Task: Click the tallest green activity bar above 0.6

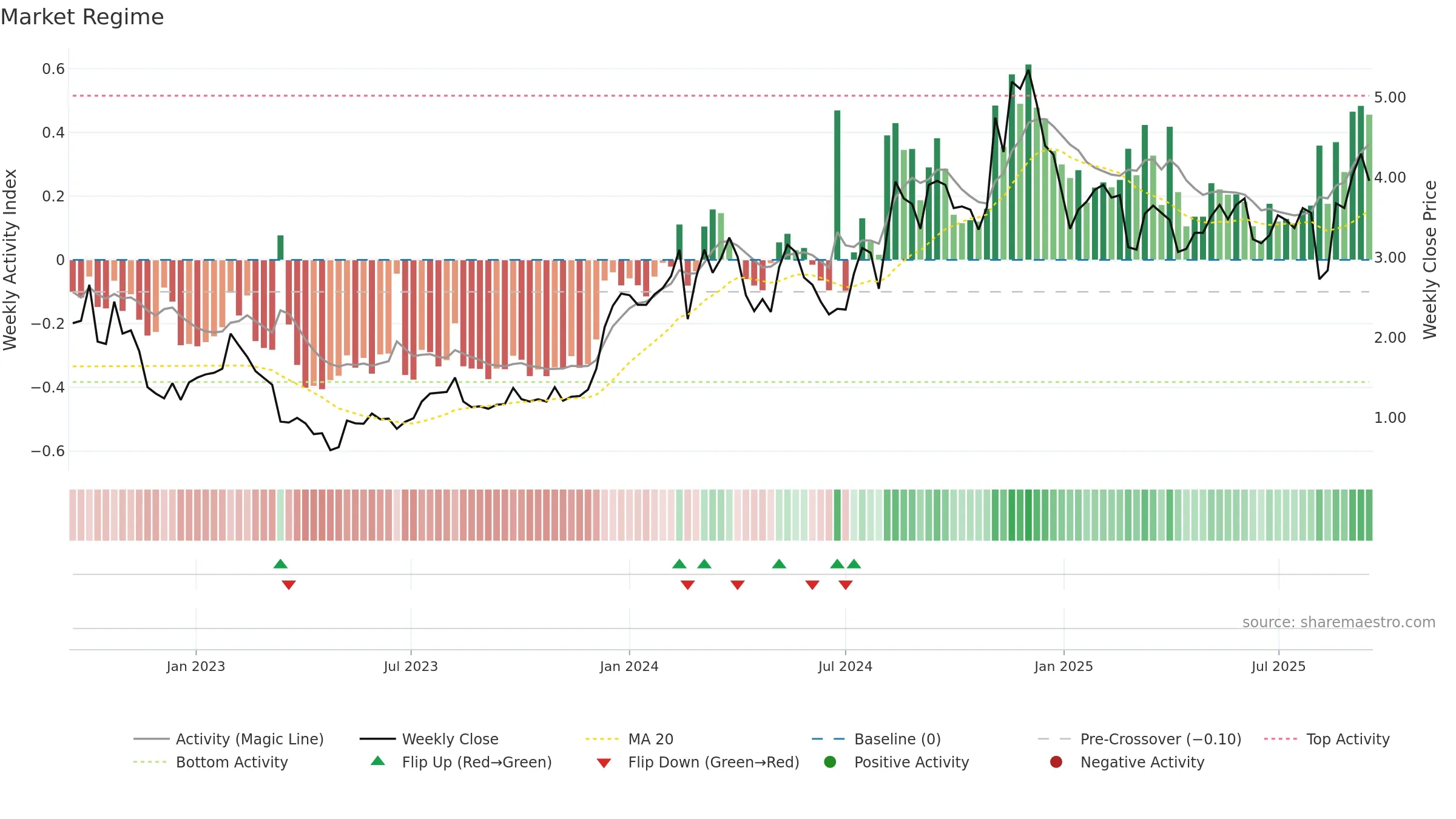Action: coord(1028,162)
